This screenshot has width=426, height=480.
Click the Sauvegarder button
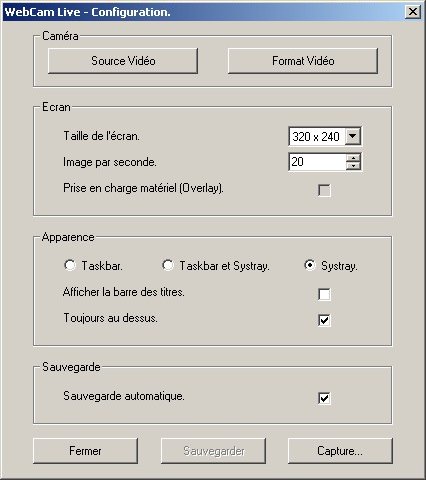[x=213, y=451]
